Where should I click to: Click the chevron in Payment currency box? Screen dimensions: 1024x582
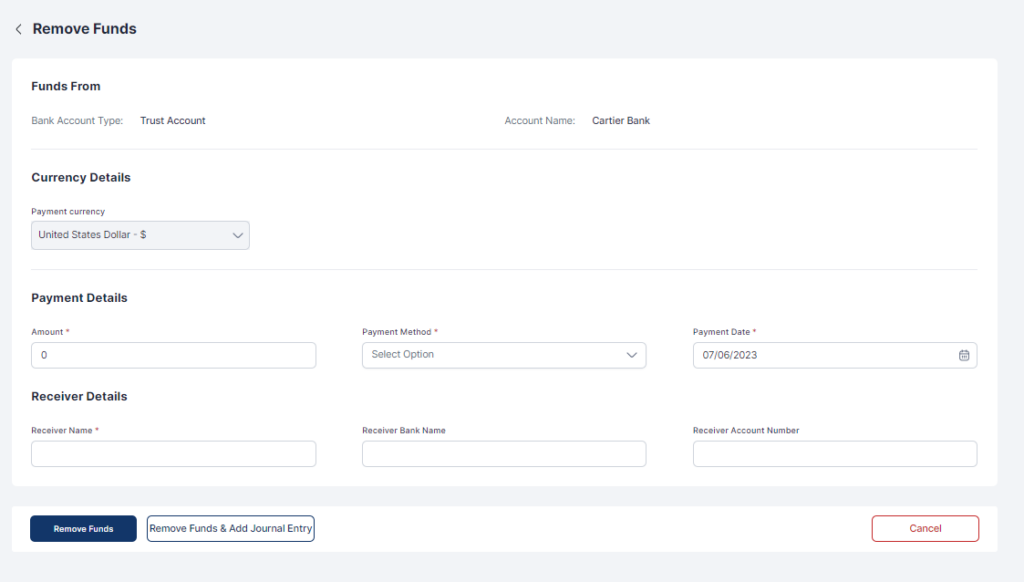[238, 235]
